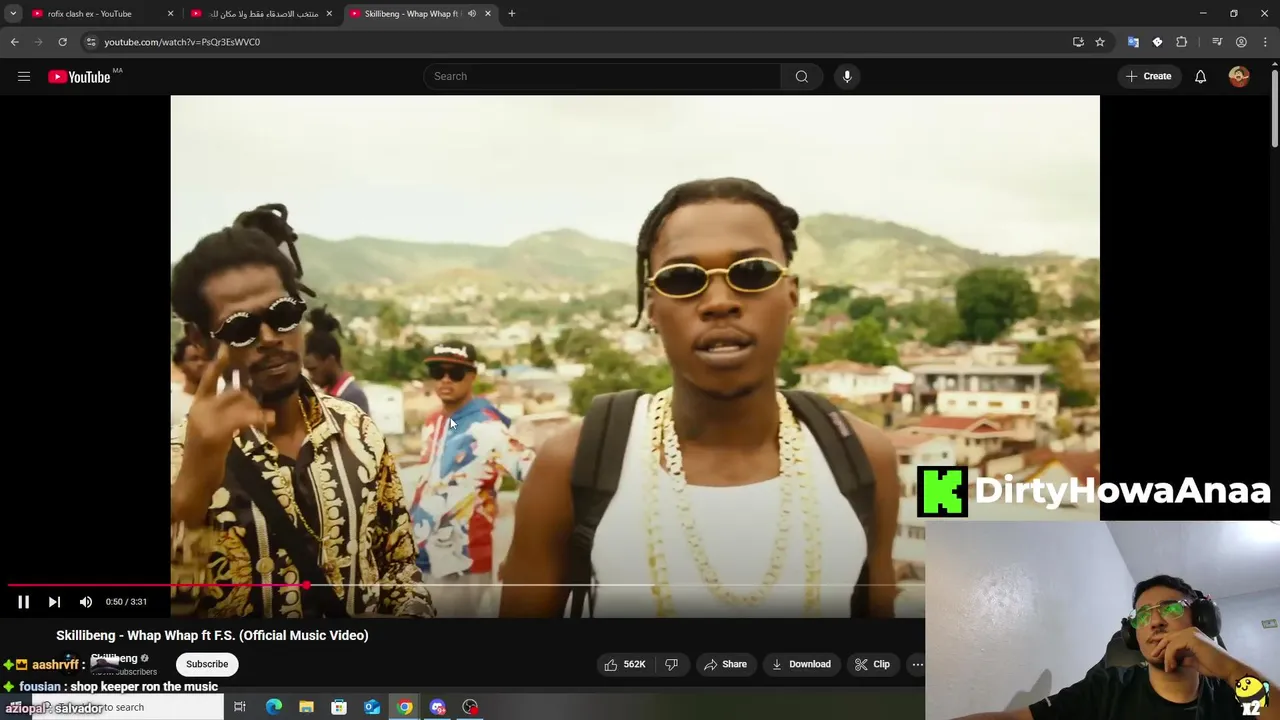Open the YouTube hamburger guide menu
This screenshot has height=720, width=1280.
[x=24, y=76]
